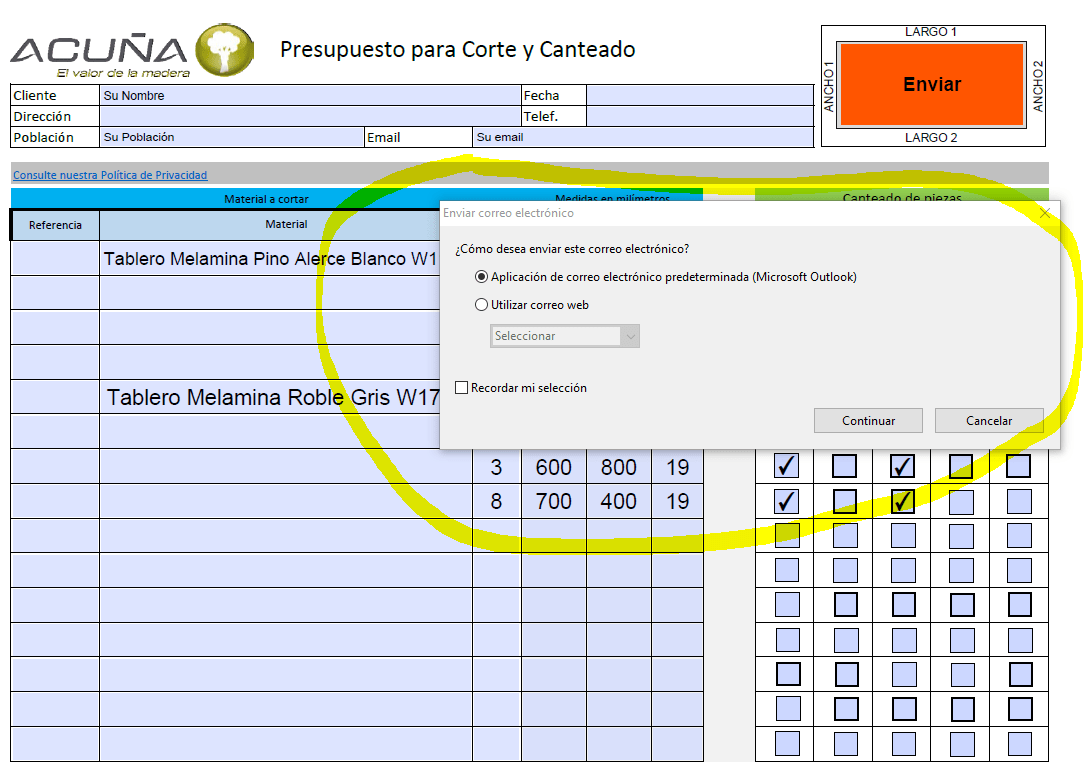The height and width of the screenshot is (772, 1083).
Task: Close the Enviar correo electrónico dialog
Action: 1044,213
